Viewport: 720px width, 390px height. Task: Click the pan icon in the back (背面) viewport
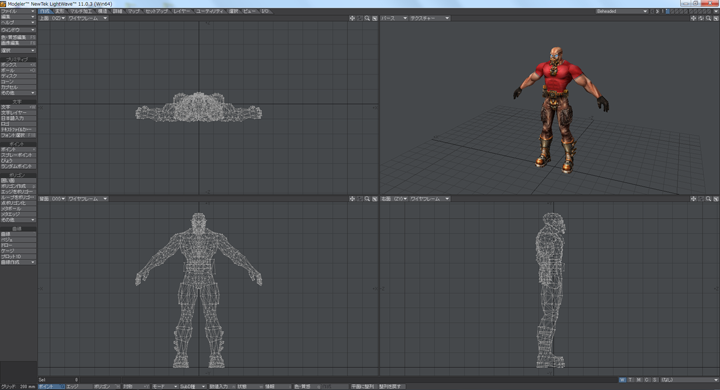click(x=352, y=199)
